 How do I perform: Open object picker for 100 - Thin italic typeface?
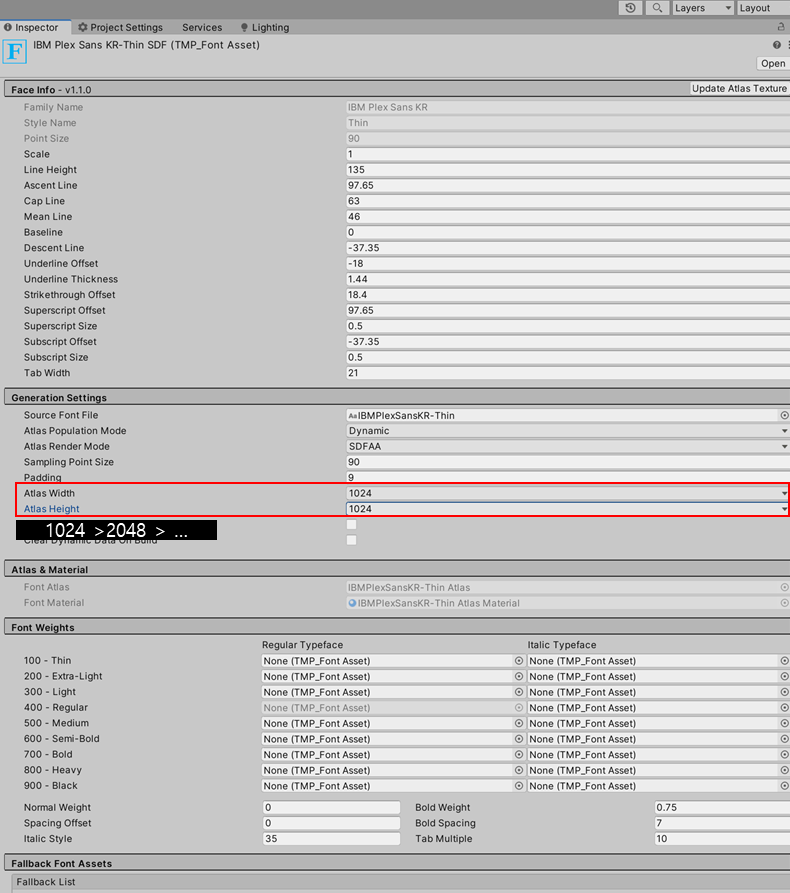point(784,661)
